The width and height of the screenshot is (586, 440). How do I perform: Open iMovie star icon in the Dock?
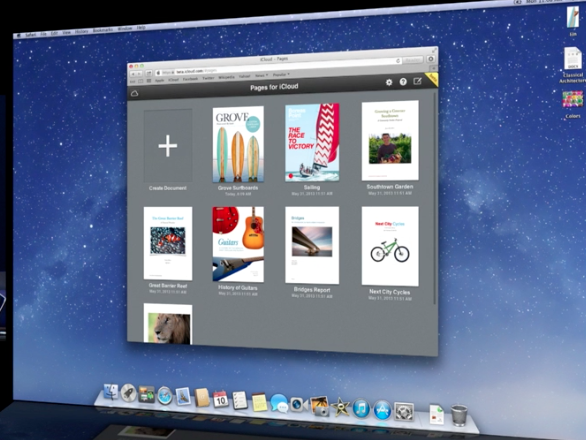[340, 407]
